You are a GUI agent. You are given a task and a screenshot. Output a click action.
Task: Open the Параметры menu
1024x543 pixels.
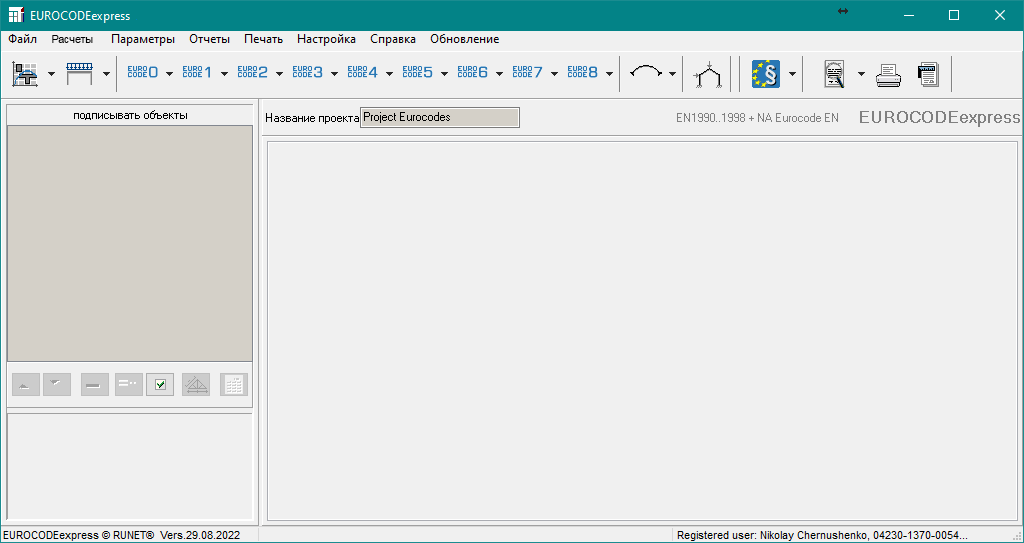[143, 39]
